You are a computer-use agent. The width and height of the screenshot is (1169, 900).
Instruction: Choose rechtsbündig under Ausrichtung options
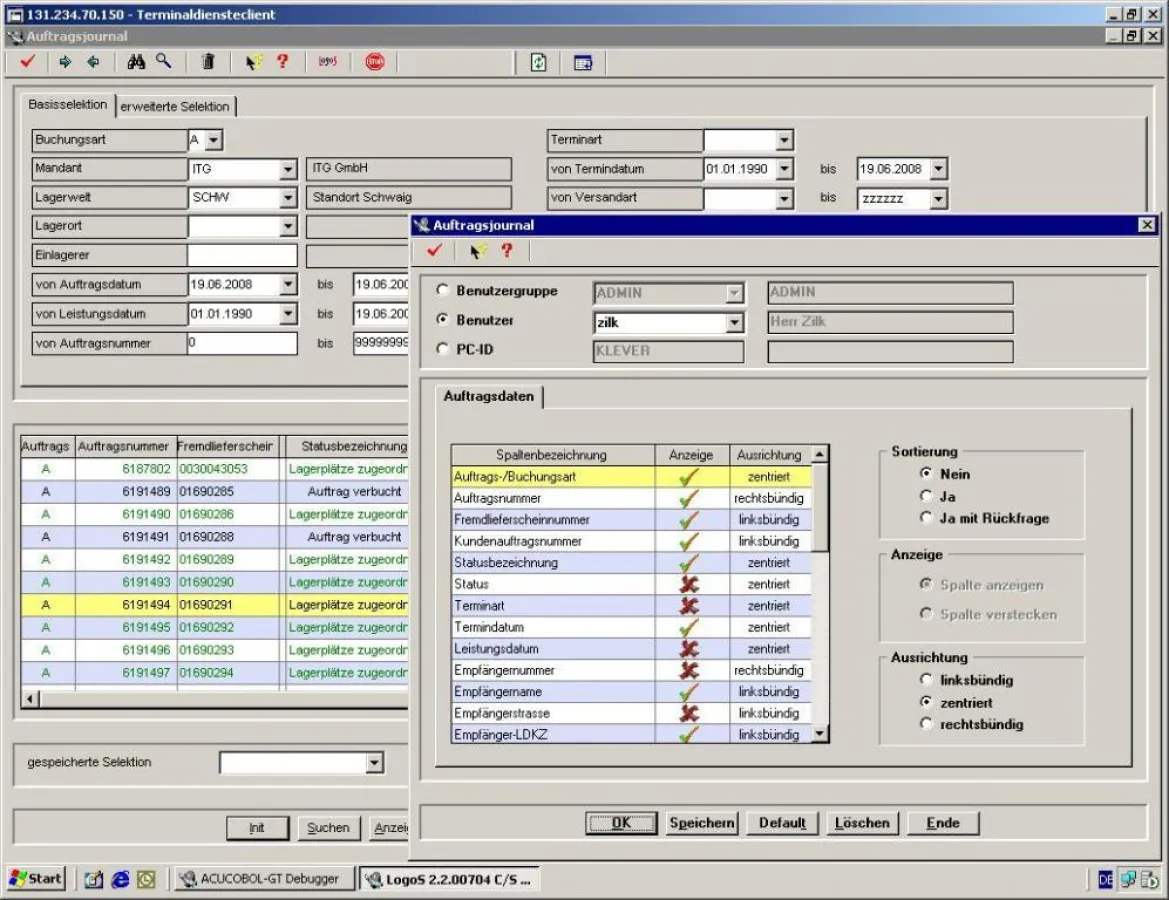(926, 724)
